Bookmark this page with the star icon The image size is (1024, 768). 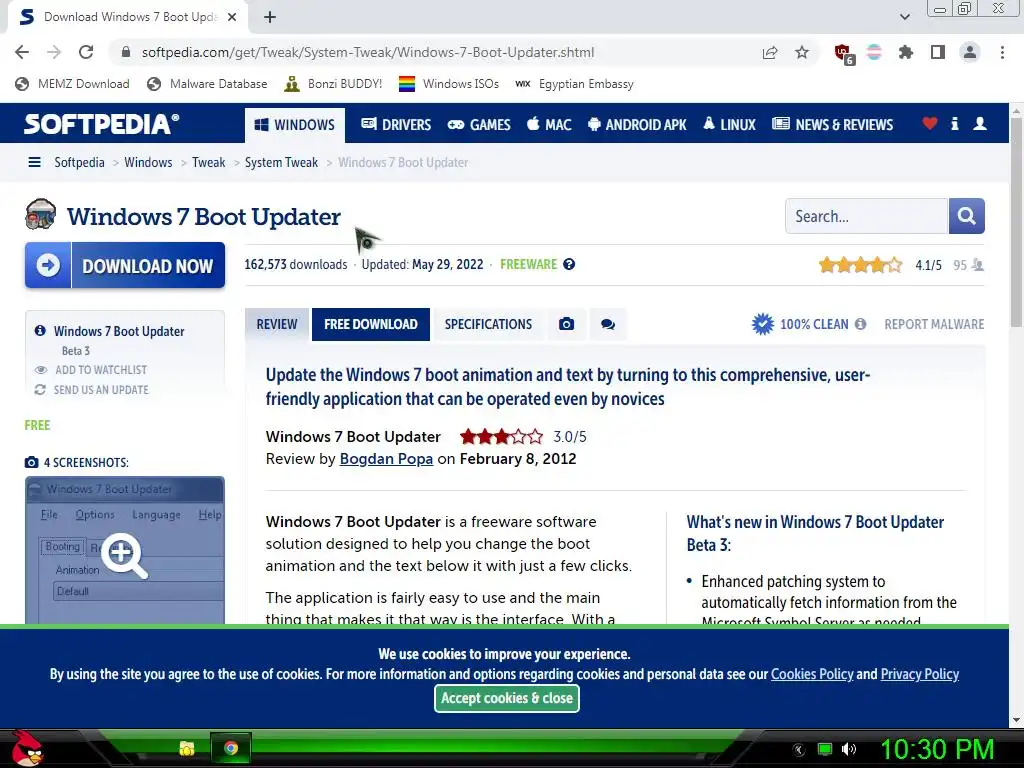pos(802,52)
